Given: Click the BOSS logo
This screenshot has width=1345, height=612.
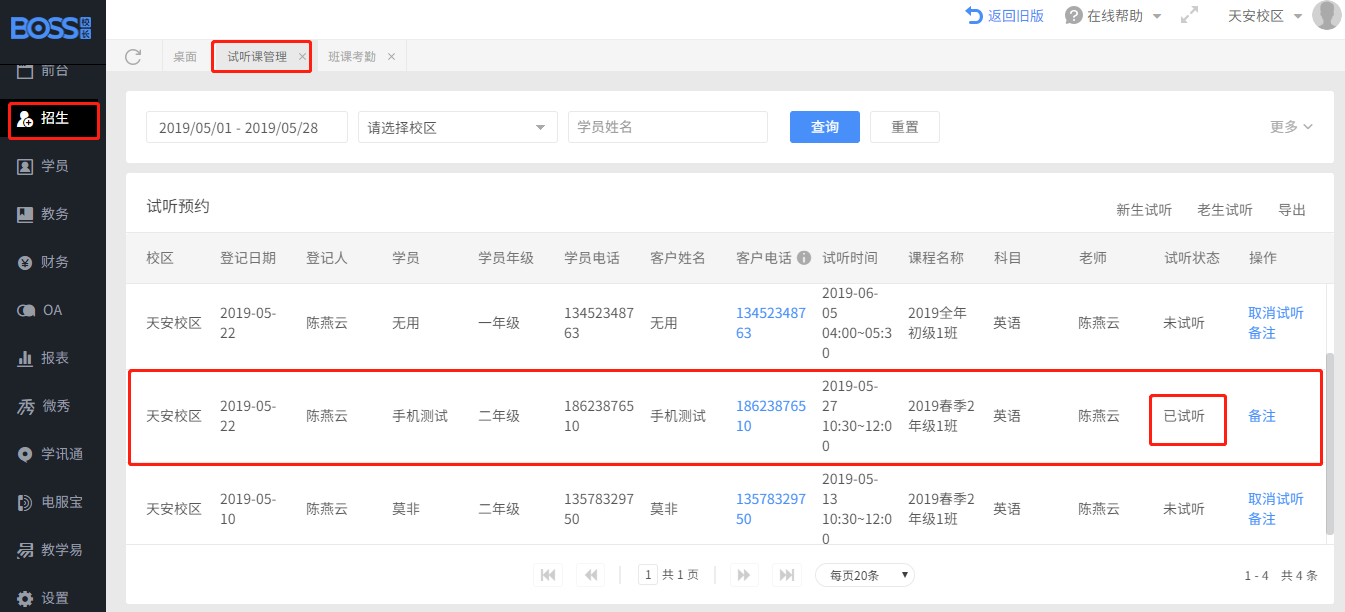Looking at the screenshot, I should pos(52,27).
